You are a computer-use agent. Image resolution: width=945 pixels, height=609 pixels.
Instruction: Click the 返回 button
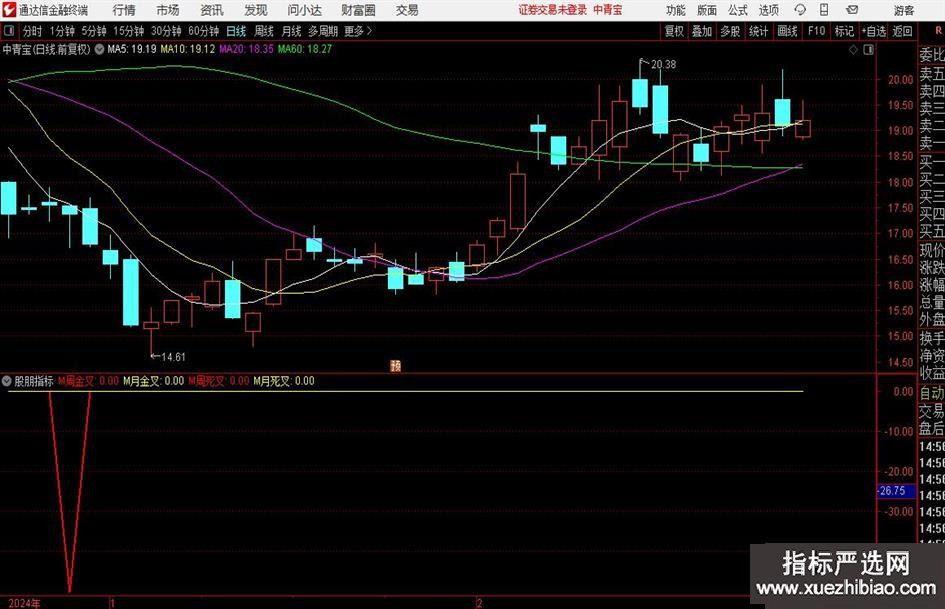tap(902, 31)
